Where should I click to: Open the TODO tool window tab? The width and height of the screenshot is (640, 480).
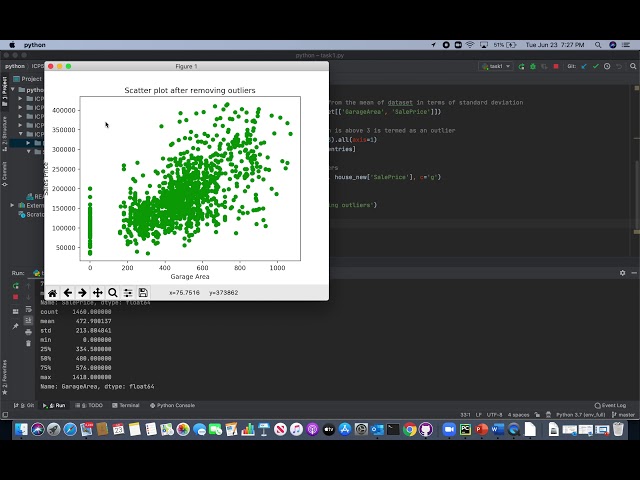coord(89,405)
